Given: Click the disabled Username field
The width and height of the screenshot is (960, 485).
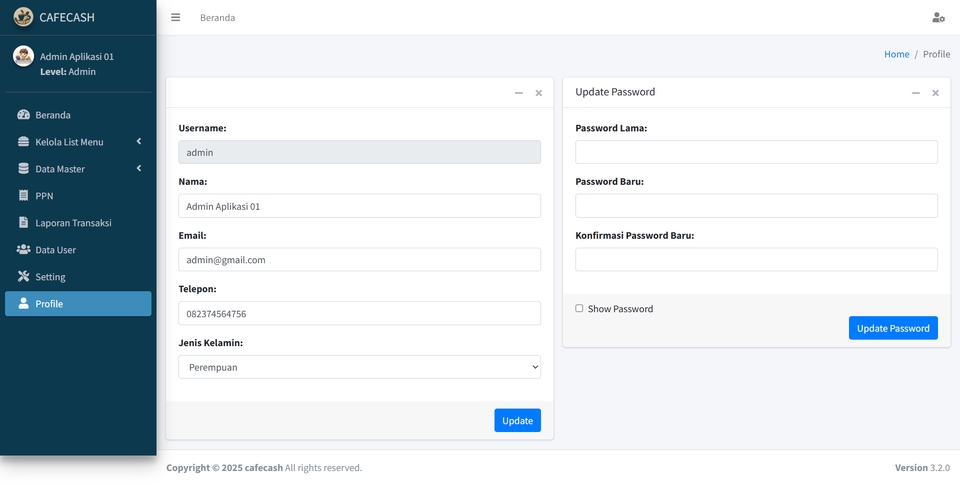Looking at the screenshot, I should pos(359,152).
